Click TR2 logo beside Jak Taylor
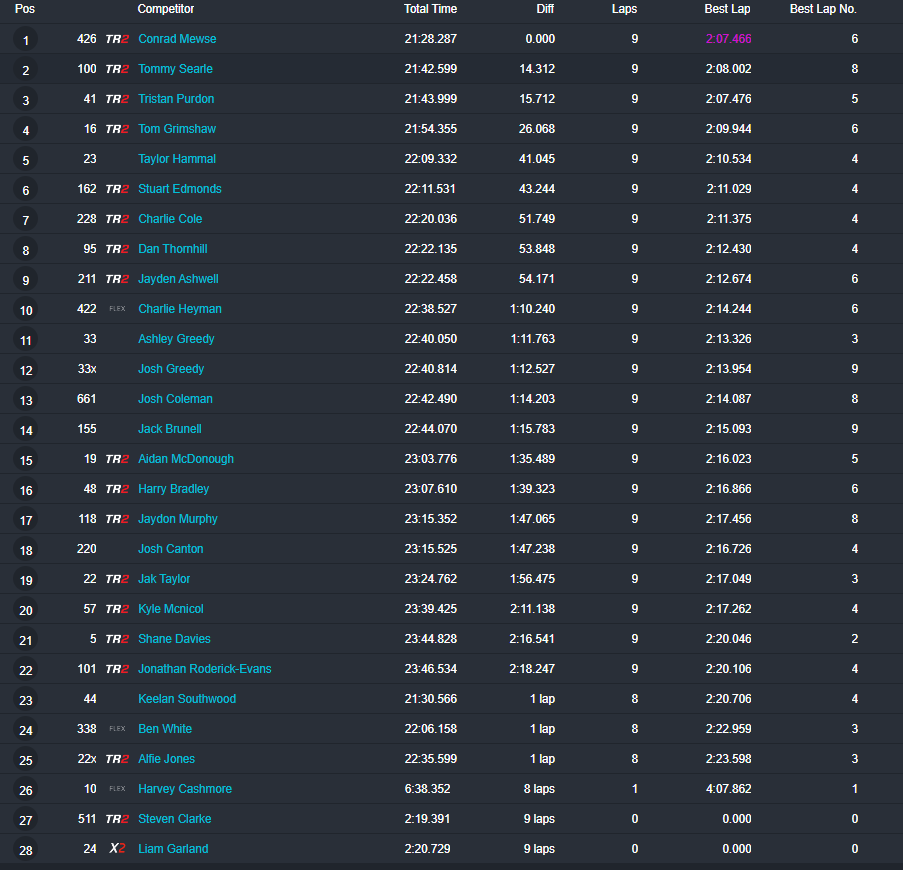The height and width of the screenshot is (870, 903). [117, 579]
